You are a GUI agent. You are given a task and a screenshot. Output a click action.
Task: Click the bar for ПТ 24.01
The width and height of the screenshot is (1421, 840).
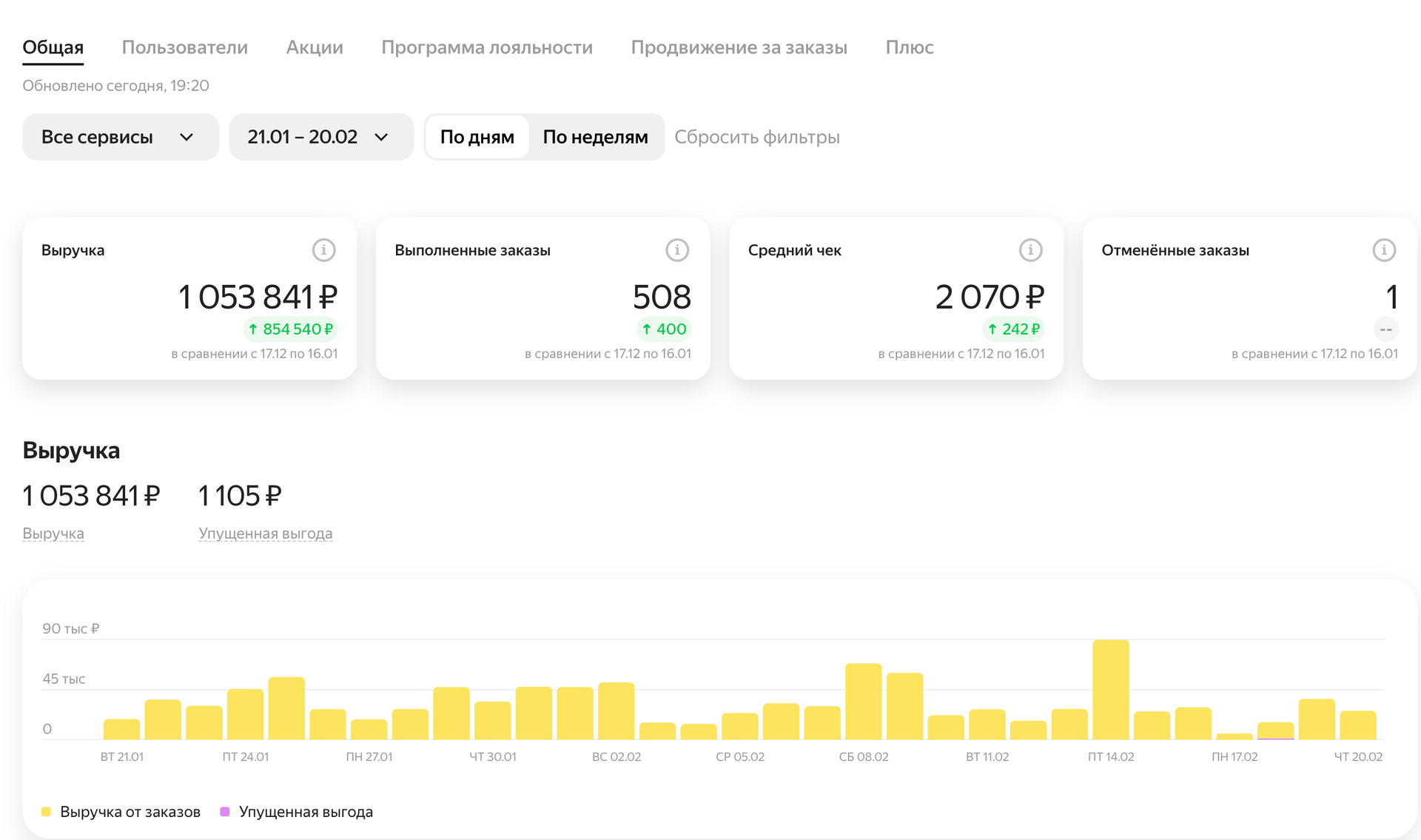coord(245,714)
